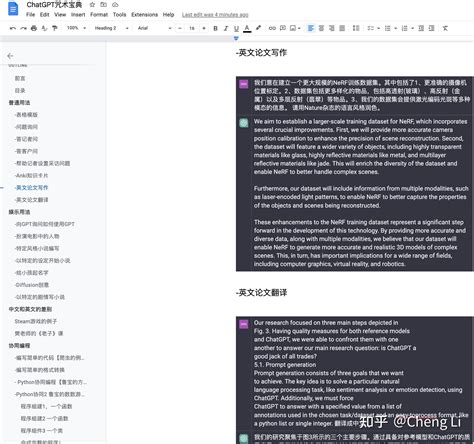Screen dimensions: 474x444
Task: Apply a numbered list
Action: (x=404, y=28)
